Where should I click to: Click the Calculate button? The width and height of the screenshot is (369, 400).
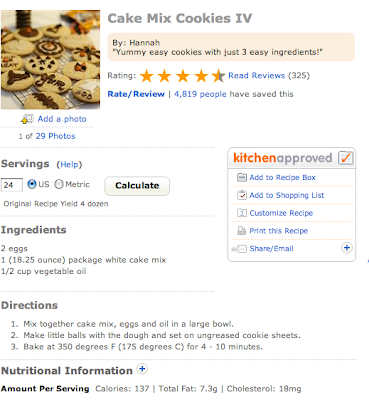tap(137, 186)
